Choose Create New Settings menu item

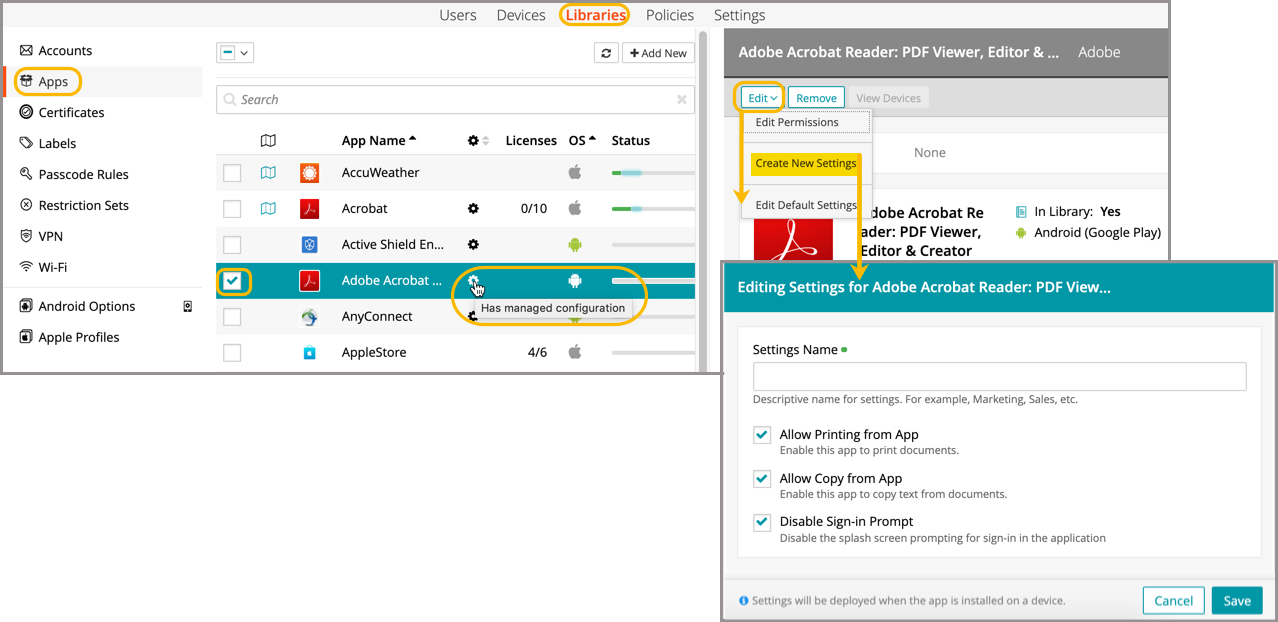tap(805, 164)
